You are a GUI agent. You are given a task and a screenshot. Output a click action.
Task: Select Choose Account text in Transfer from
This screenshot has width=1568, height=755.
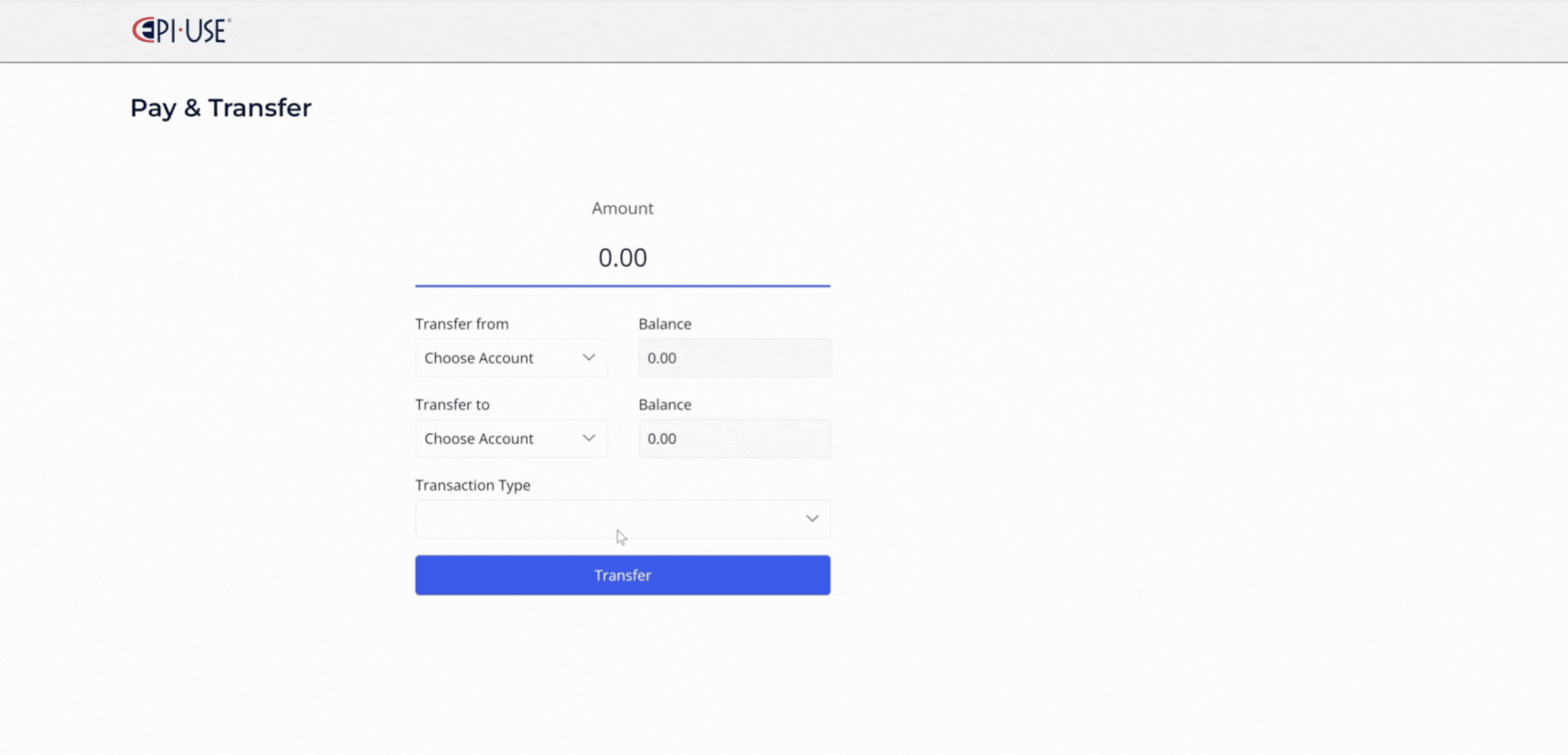(x=479, y=358)
